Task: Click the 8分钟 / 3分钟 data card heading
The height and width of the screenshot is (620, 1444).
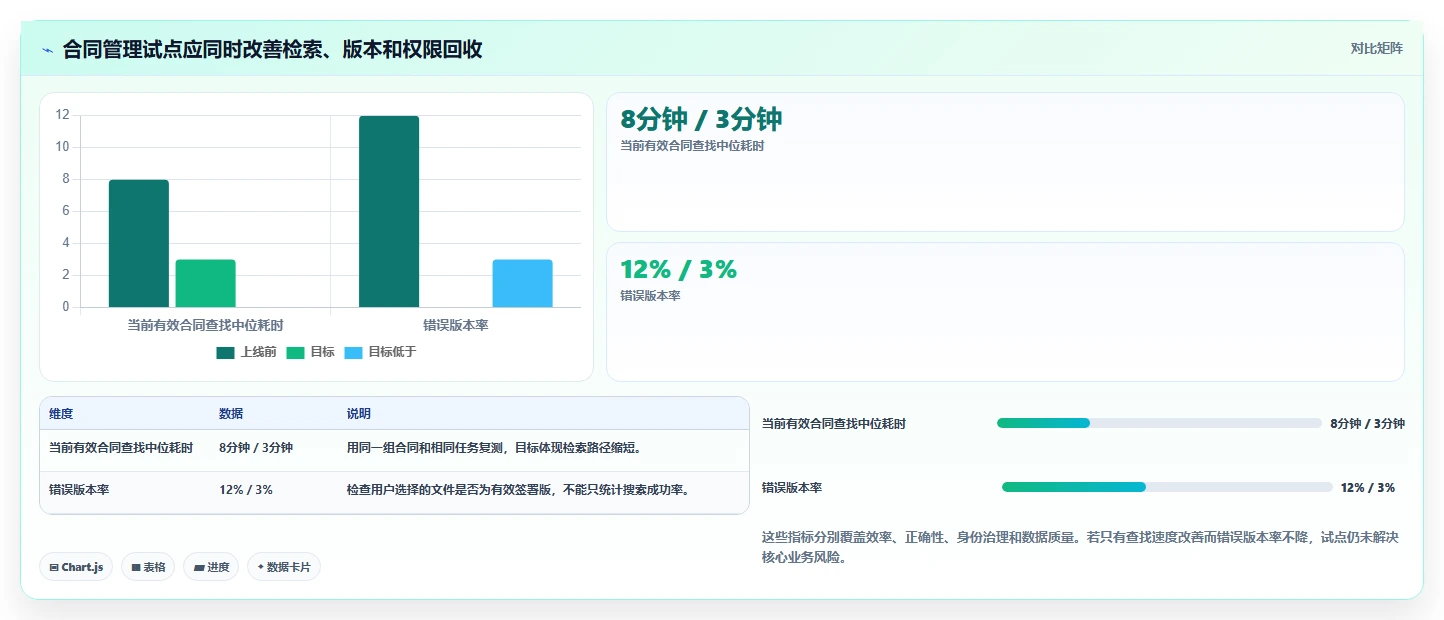Action: 701,120
